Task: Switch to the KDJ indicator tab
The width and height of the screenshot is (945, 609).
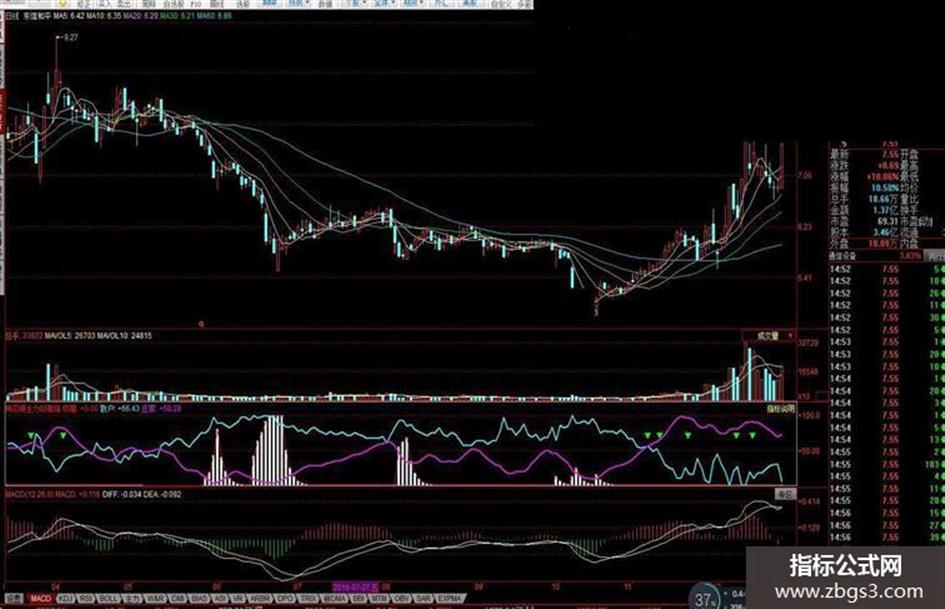Action: pyautogui.click(x=66, y=598)
